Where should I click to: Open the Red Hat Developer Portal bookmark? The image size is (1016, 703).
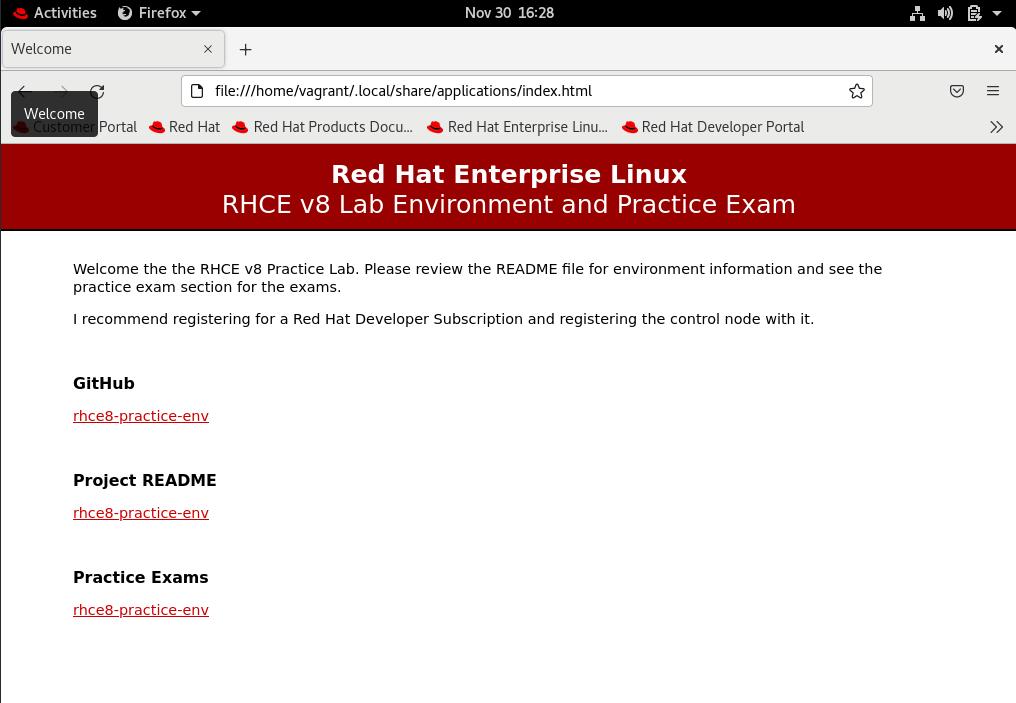713,127
